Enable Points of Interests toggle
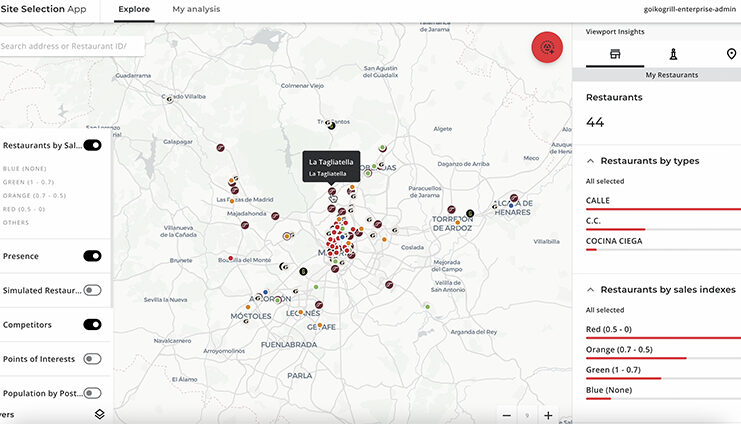The image size is (741, 424). [x=92, y=359]
